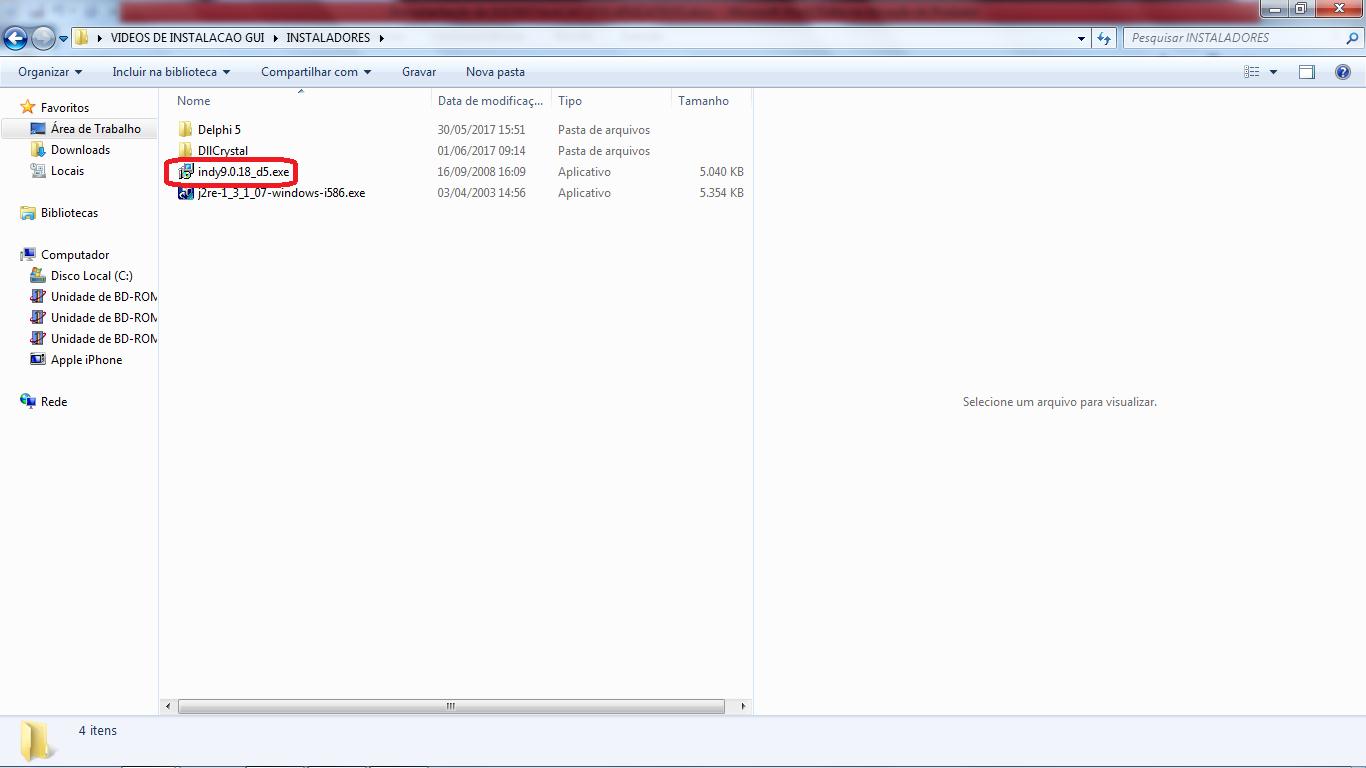
Task: Open the view options dropdown arrow
Action: [1273, 72]
